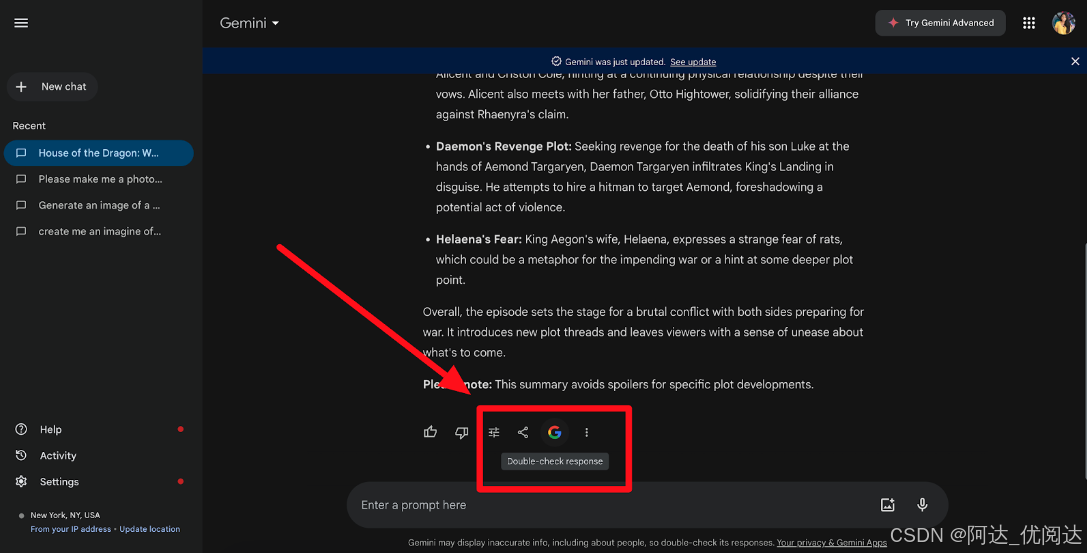The height and width of the screenshot is (553, 1087).
Task: Open Your privacy & Gemini Apps link
Action: click(831, 543)
